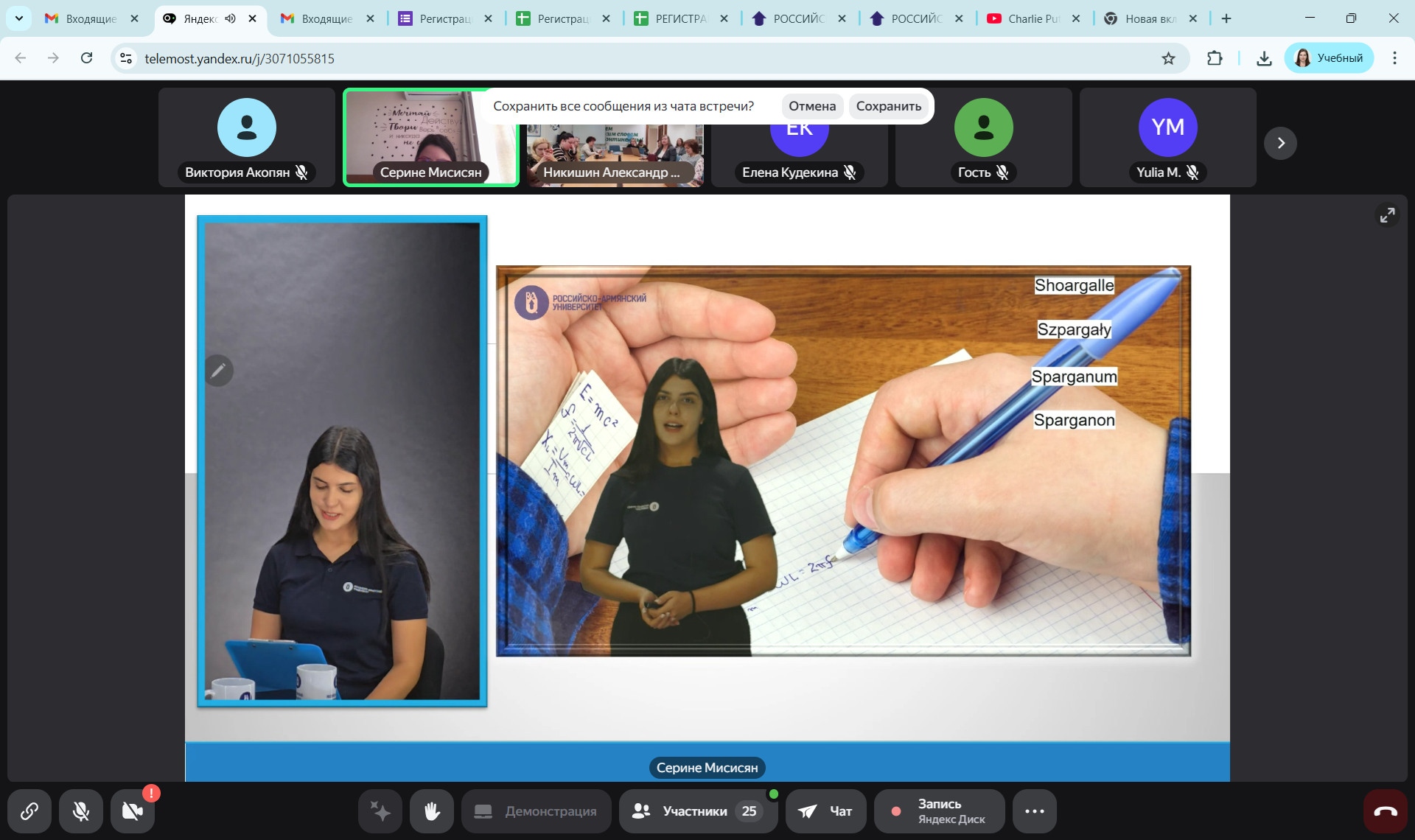The image size is (1415, 840).
Task: Toggle Запись to Яндекс Диск
Action: click(x=939, y=811)
